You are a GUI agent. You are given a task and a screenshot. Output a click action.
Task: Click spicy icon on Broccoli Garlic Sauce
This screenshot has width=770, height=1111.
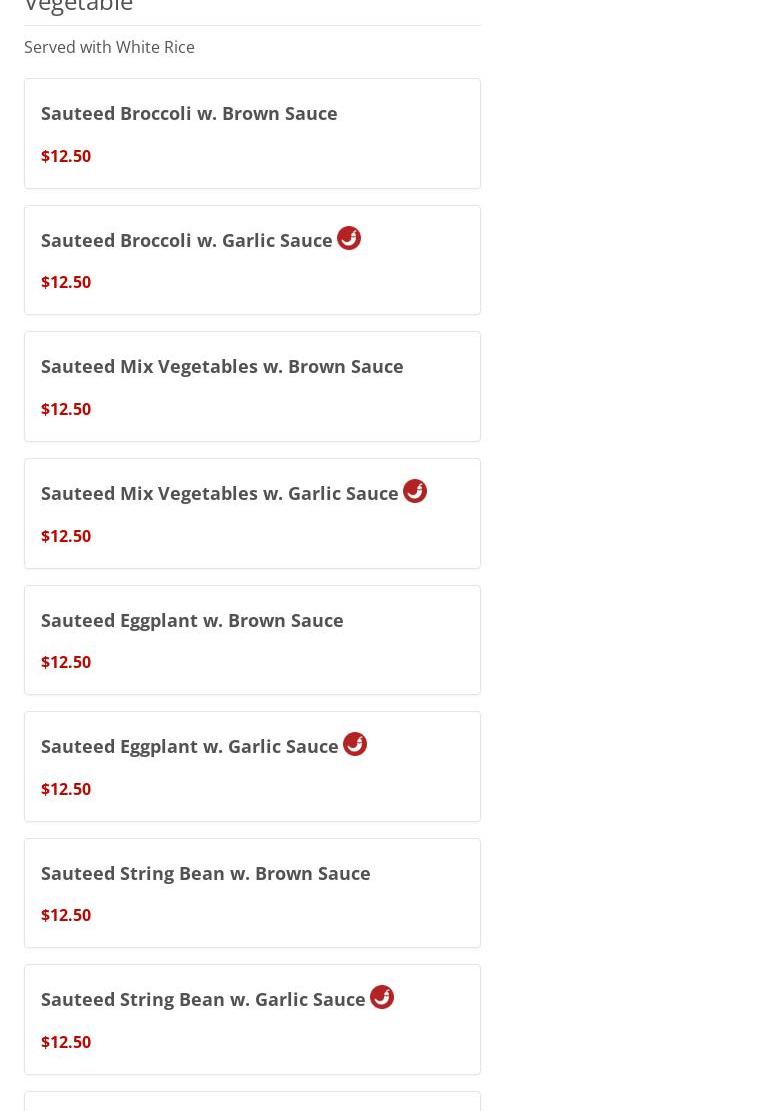[349, 238]
